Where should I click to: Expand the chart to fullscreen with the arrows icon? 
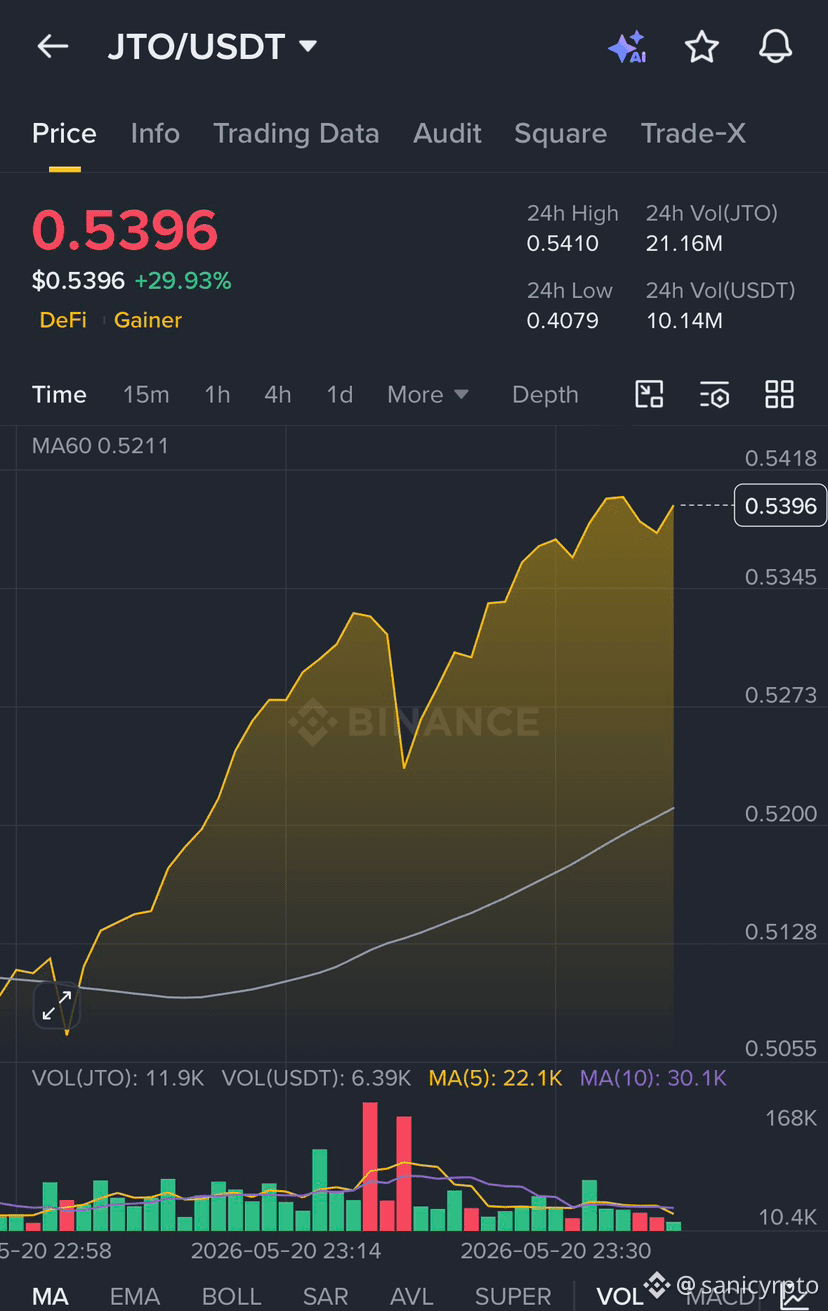pyautogui.click(x=56, y=1006)
